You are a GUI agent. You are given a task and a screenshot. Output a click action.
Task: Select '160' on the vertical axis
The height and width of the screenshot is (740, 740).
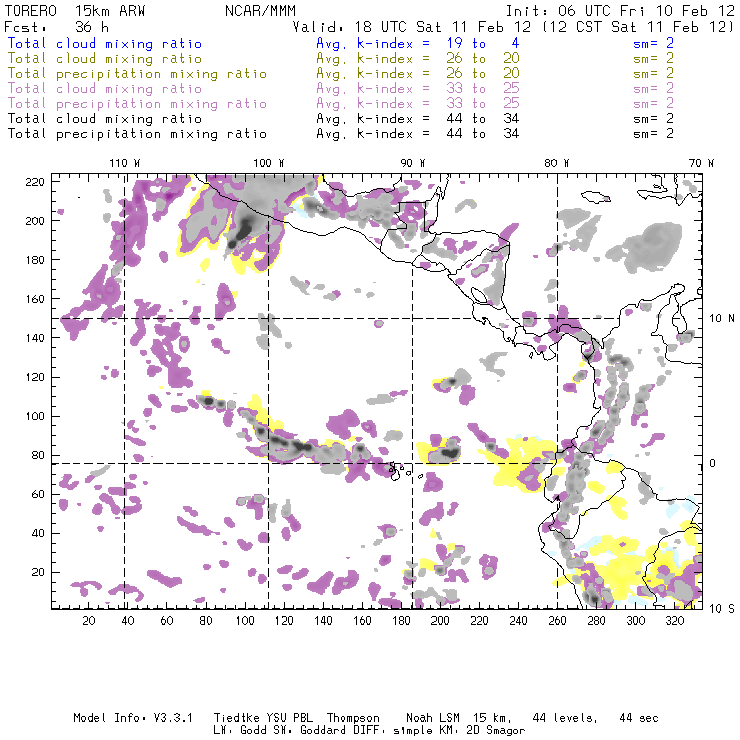[35, 299]
